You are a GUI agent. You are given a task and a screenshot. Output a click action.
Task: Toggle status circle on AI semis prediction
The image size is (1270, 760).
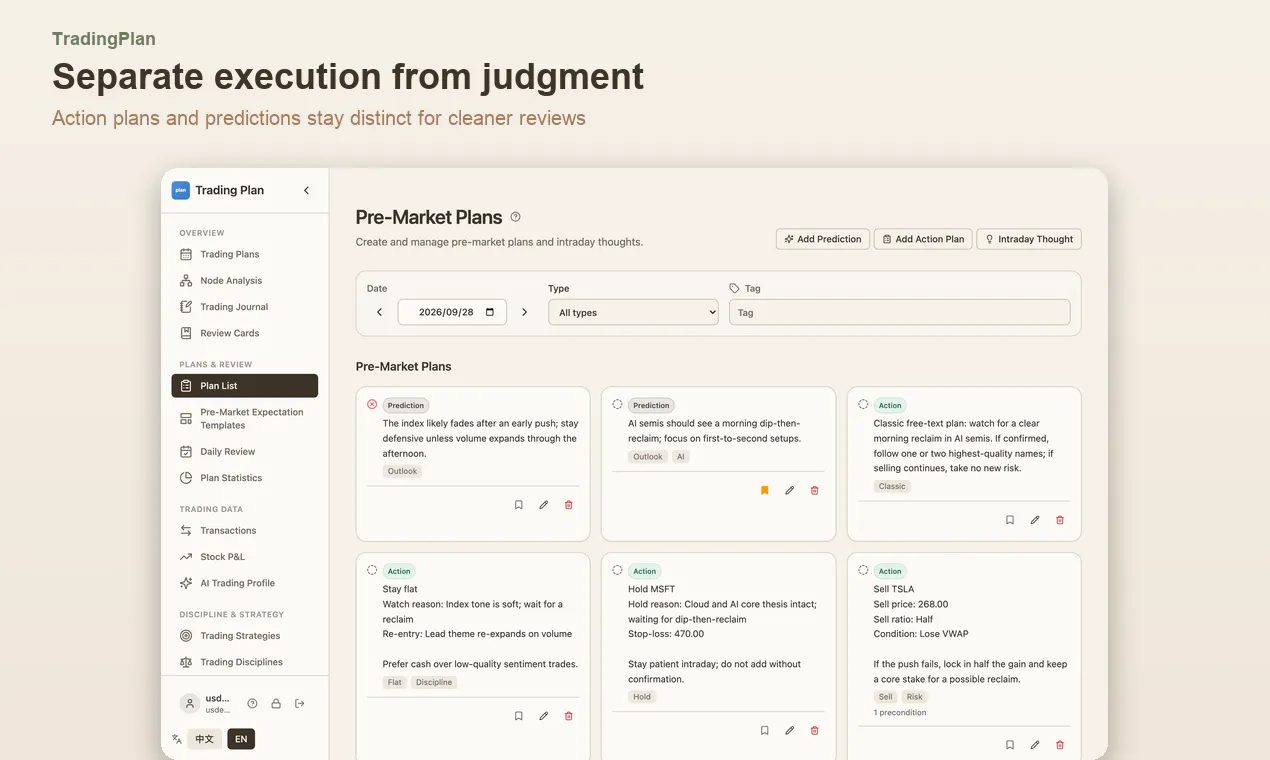click(x=617, y=405)
